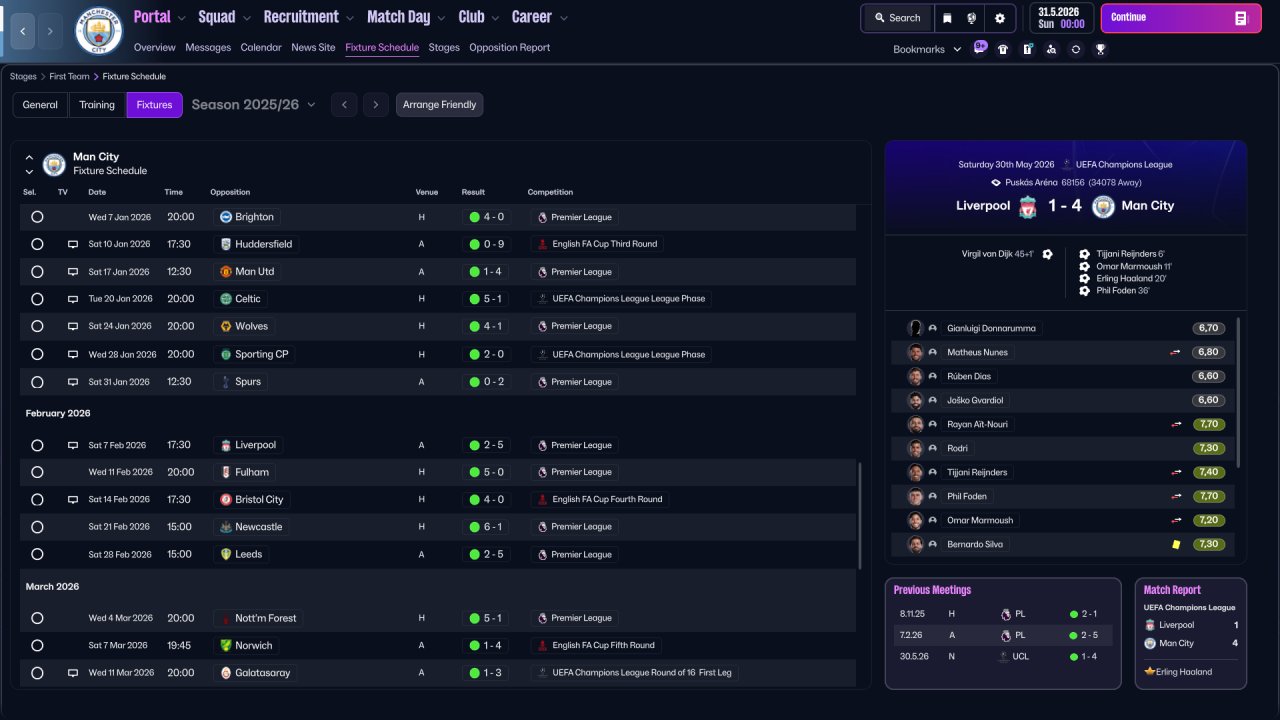The width and height of the screenshot is (1280, 720).
Task: Switch to the Messages tab
Action: (208, 48)
